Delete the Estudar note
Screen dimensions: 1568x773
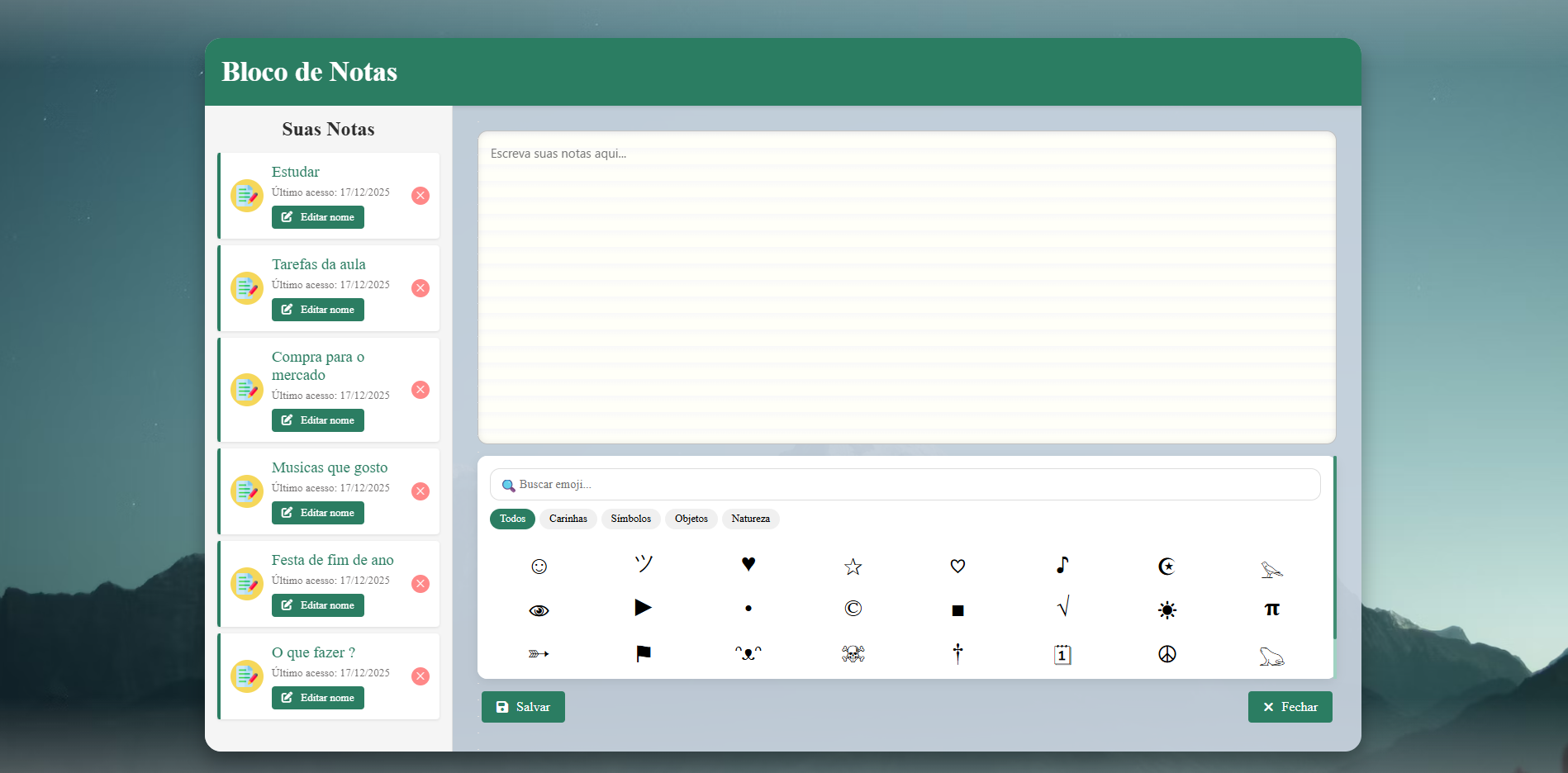[x=421, y=196]
